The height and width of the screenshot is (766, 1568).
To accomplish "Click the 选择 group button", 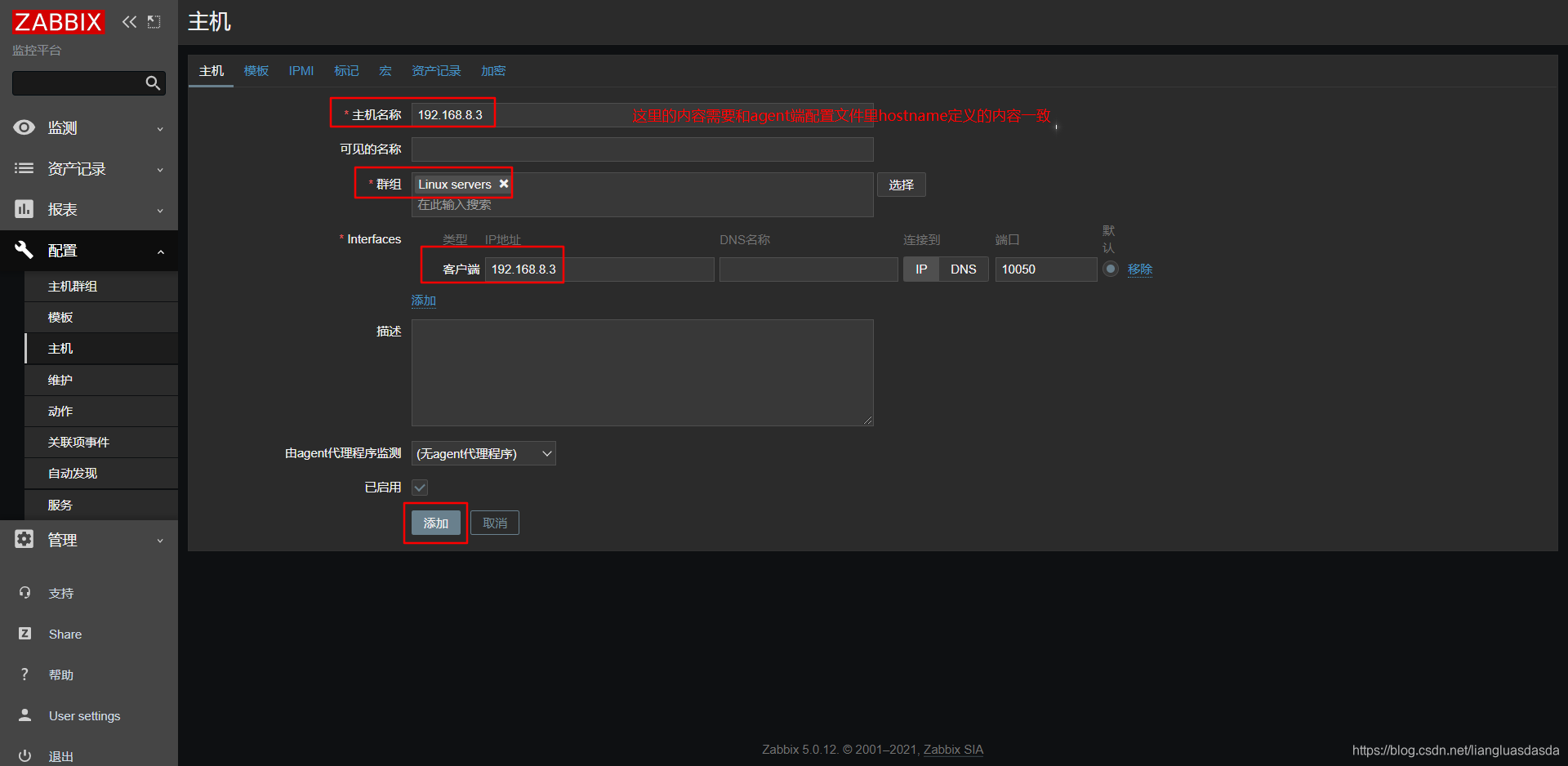I will click(902, 185).
